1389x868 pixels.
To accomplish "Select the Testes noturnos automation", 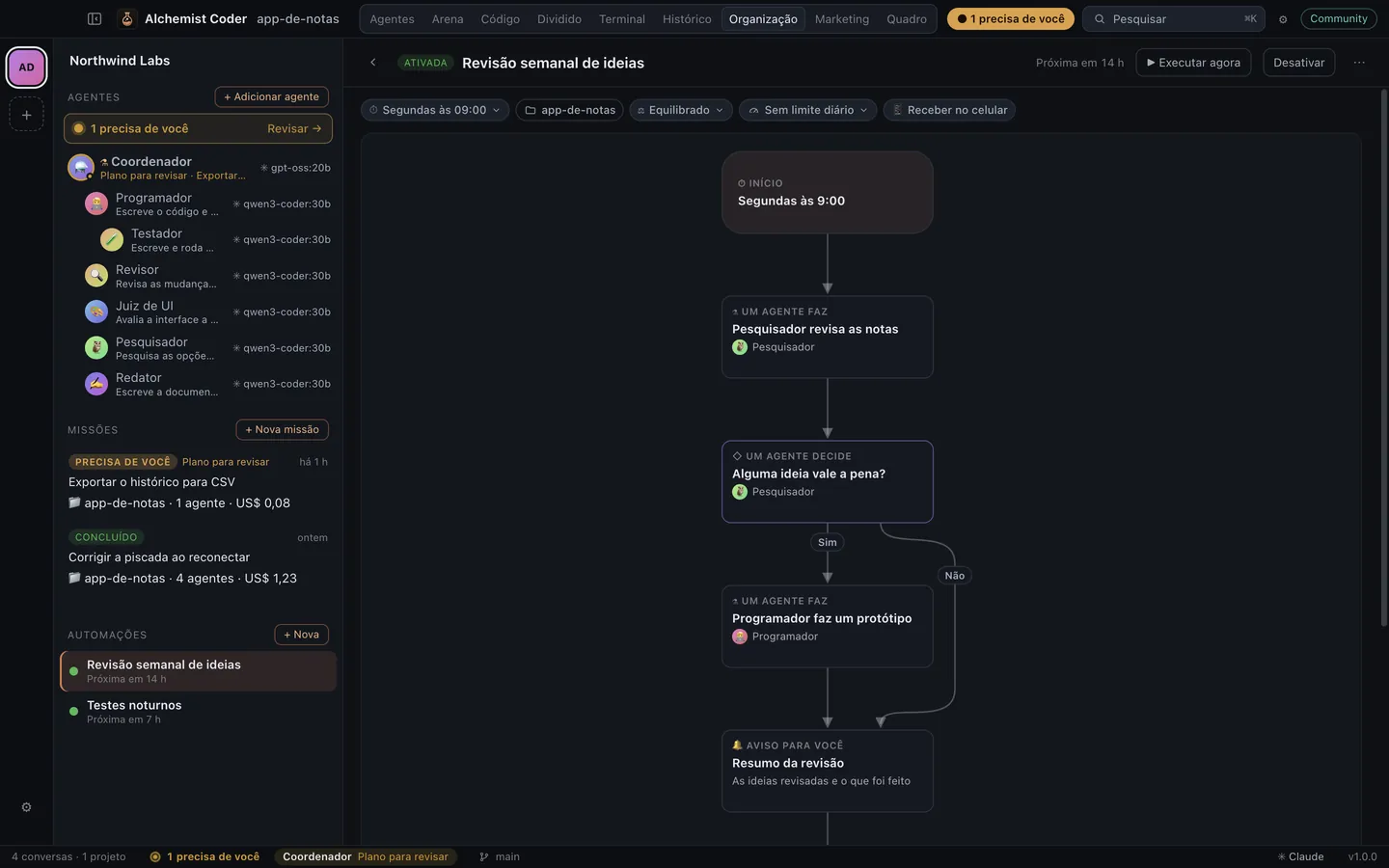I will tap(198, 712).
